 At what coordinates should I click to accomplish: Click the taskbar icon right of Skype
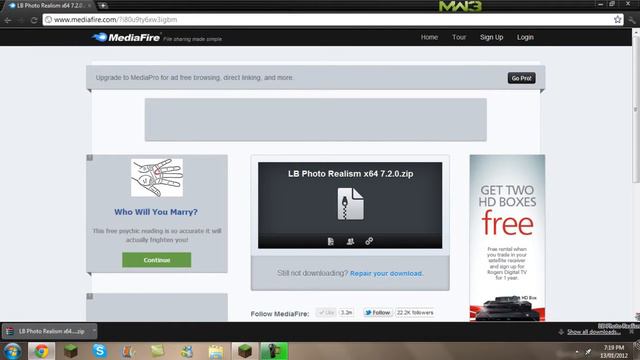[x=129, y=351]
